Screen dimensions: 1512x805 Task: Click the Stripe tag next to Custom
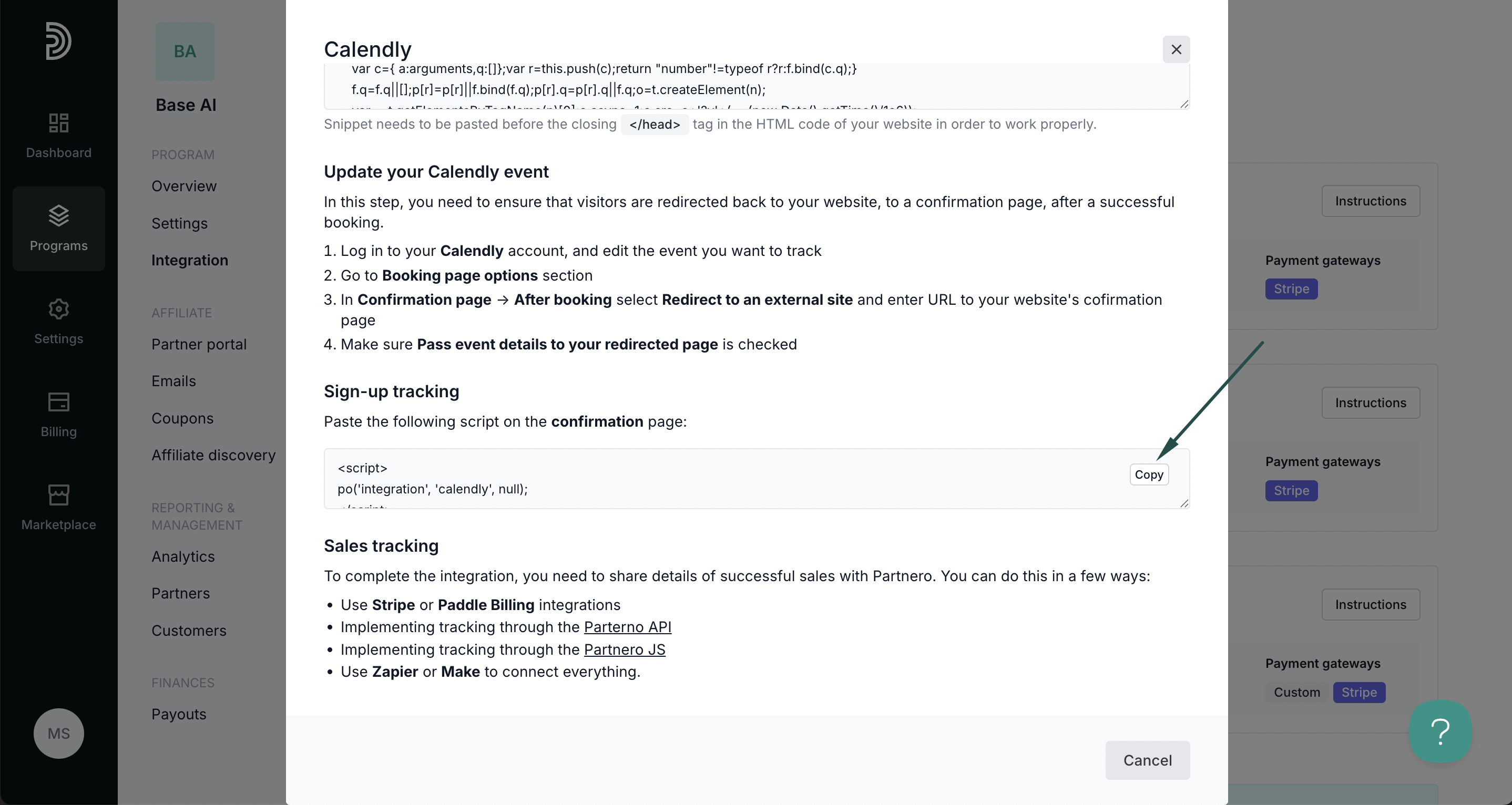(x=1359, y=693)
